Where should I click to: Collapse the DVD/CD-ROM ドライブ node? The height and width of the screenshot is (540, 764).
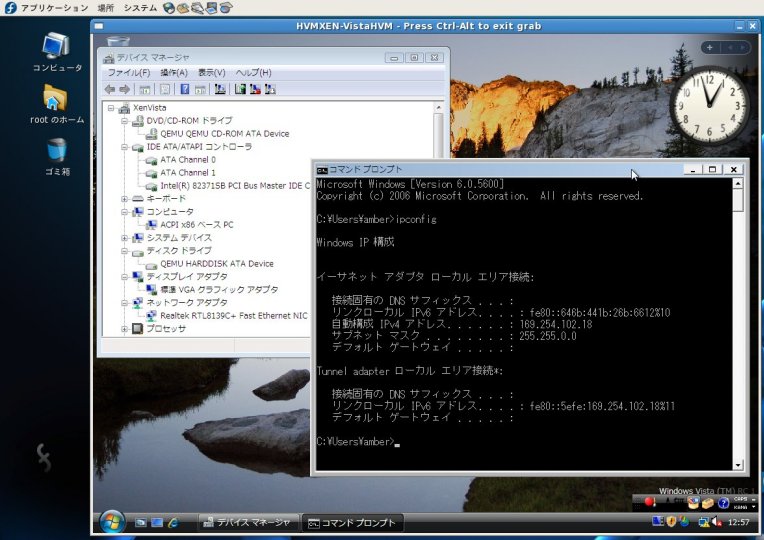pos(124,120)
